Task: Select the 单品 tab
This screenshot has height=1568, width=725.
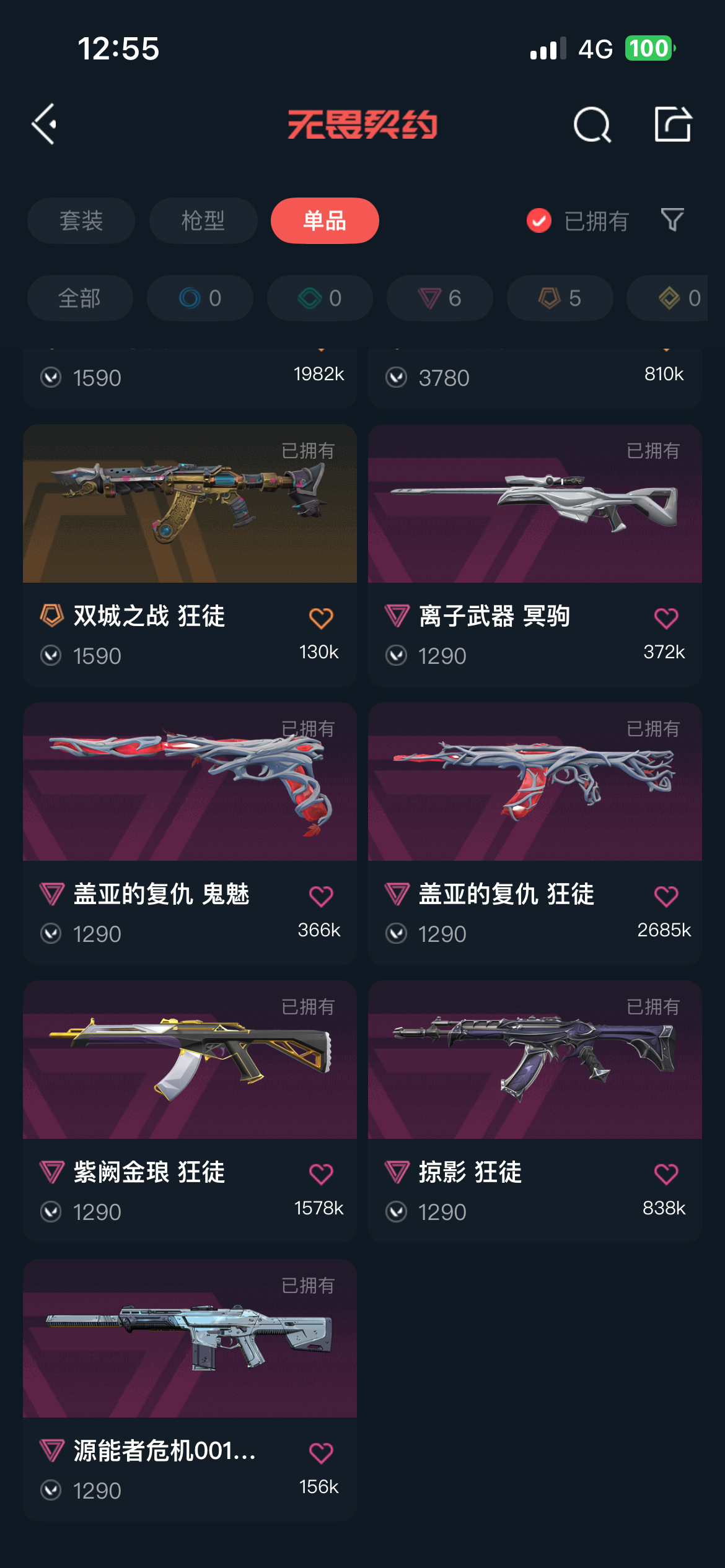Action: click(x=325, y=220)
